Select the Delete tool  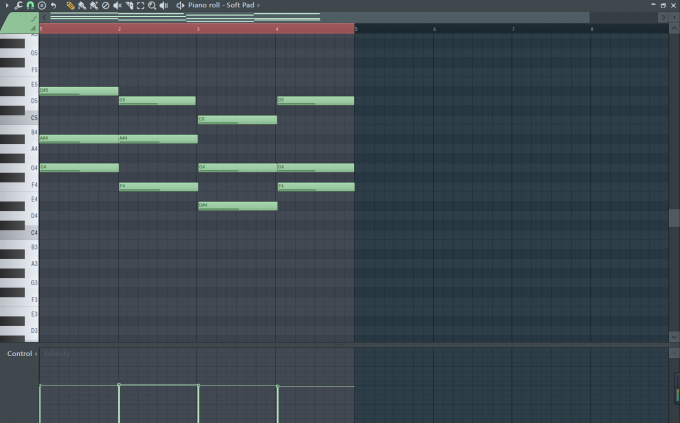point(105,5)
